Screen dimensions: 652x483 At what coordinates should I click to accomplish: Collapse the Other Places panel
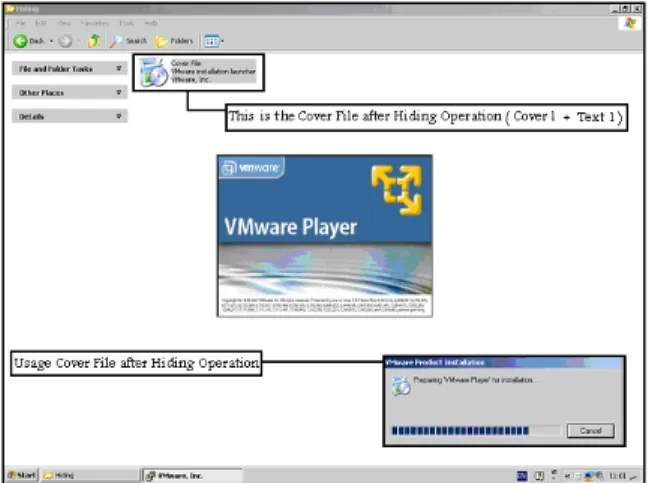(x=69, y=92)
